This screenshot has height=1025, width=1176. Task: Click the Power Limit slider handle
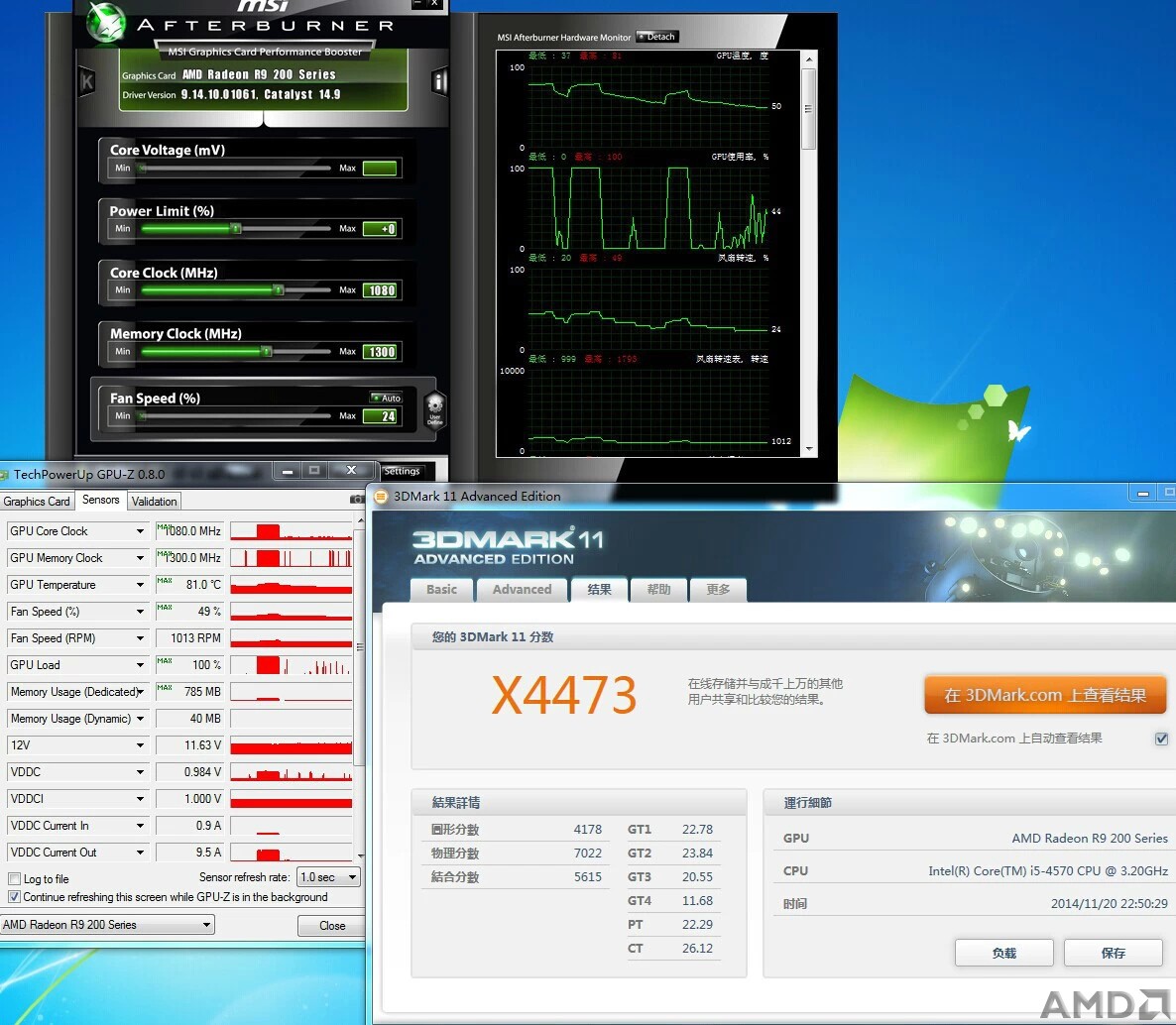[236, 229]
